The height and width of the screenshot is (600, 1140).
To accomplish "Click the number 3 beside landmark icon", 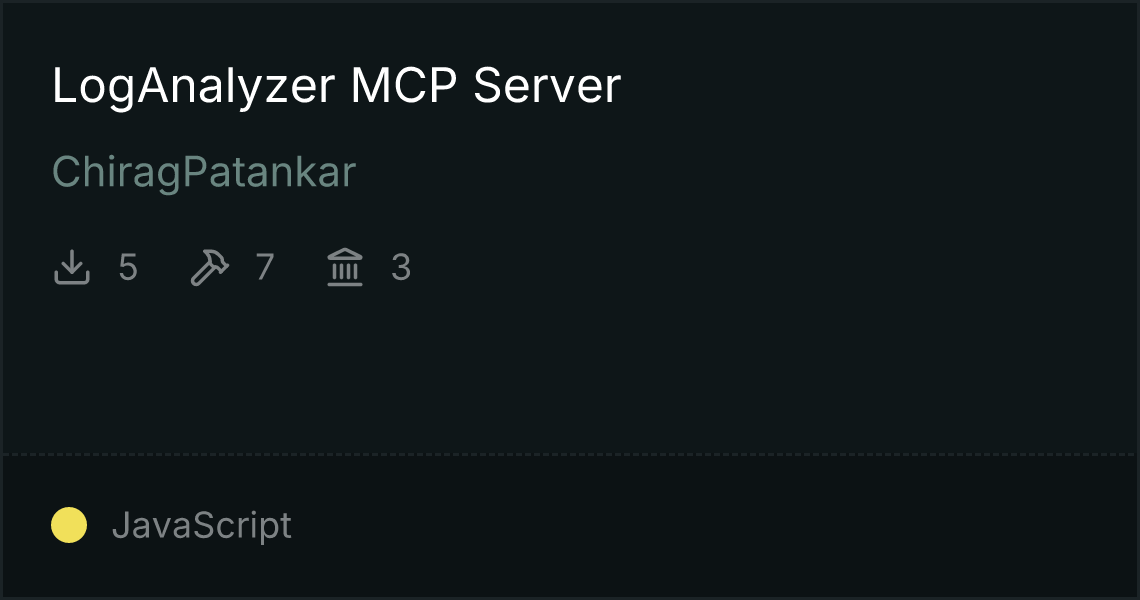I will [x=401, y=268].
